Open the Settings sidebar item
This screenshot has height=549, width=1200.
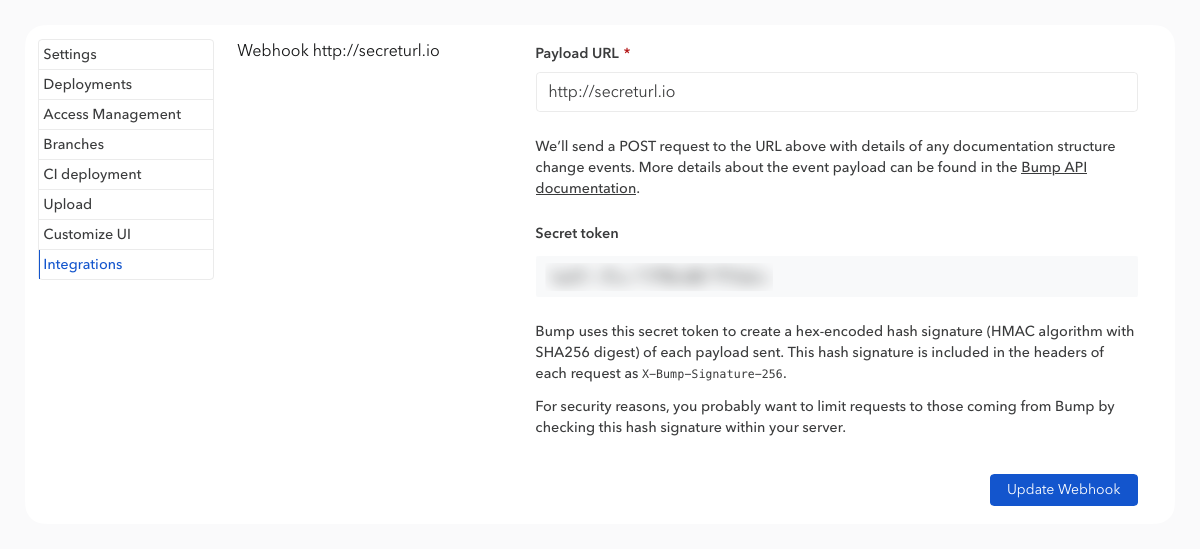[x=70, y=54]
